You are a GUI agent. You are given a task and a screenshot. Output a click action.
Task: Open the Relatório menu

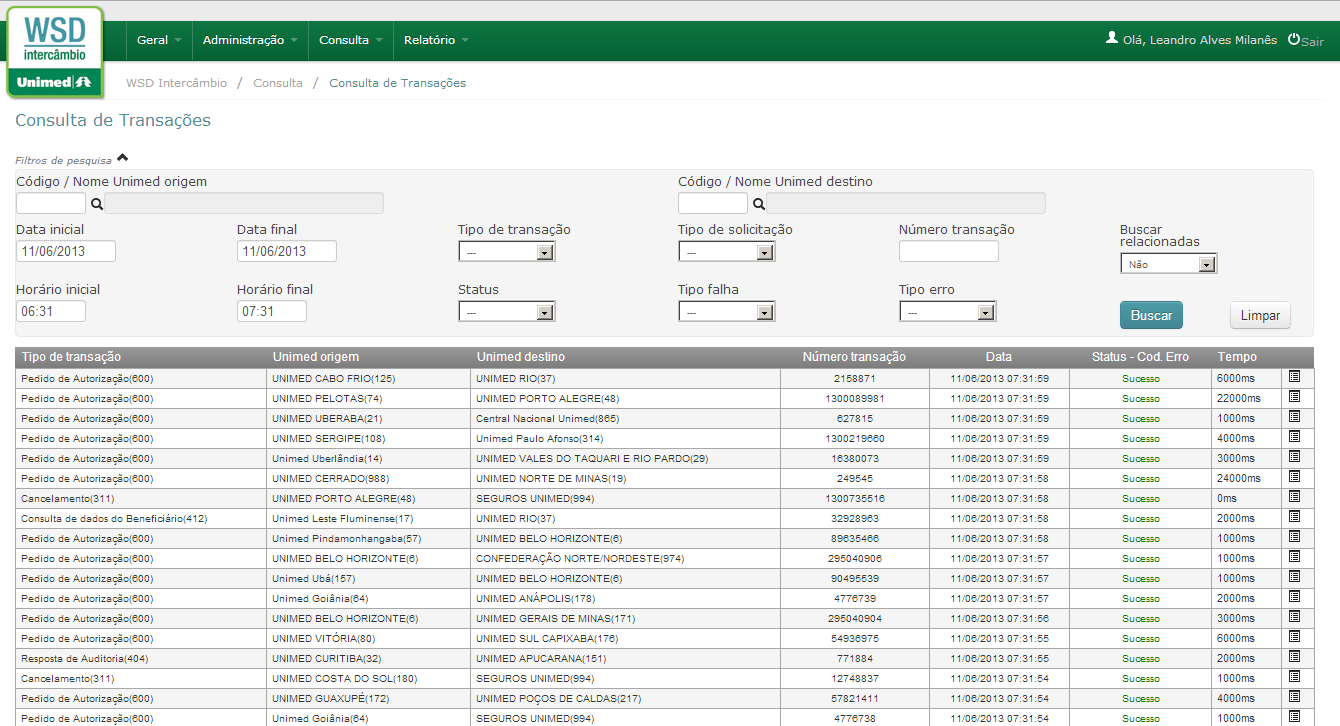(x=436, y=40)
